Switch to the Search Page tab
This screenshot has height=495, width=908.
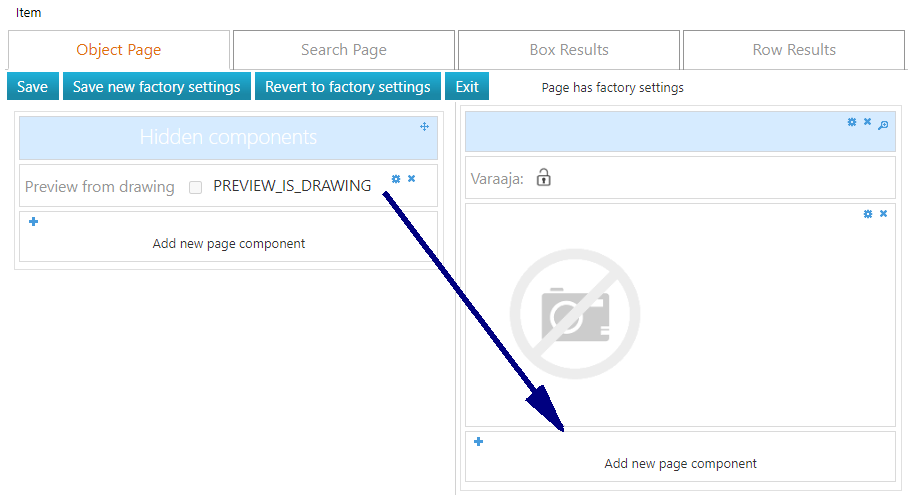point(344,50)
